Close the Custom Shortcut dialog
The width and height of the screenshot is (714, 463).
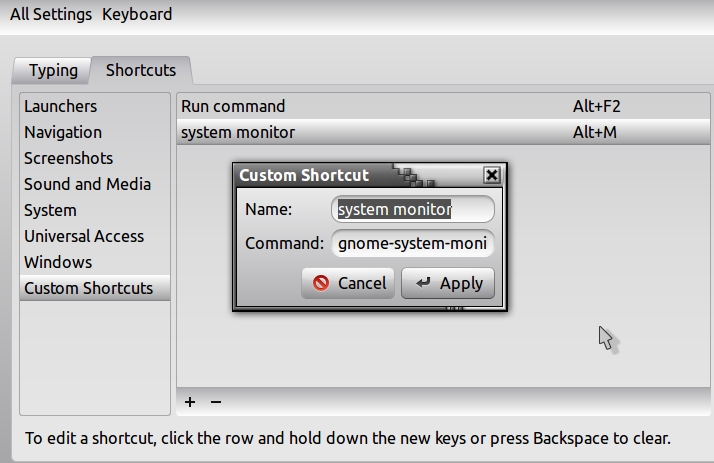click(x=491, y=175)
